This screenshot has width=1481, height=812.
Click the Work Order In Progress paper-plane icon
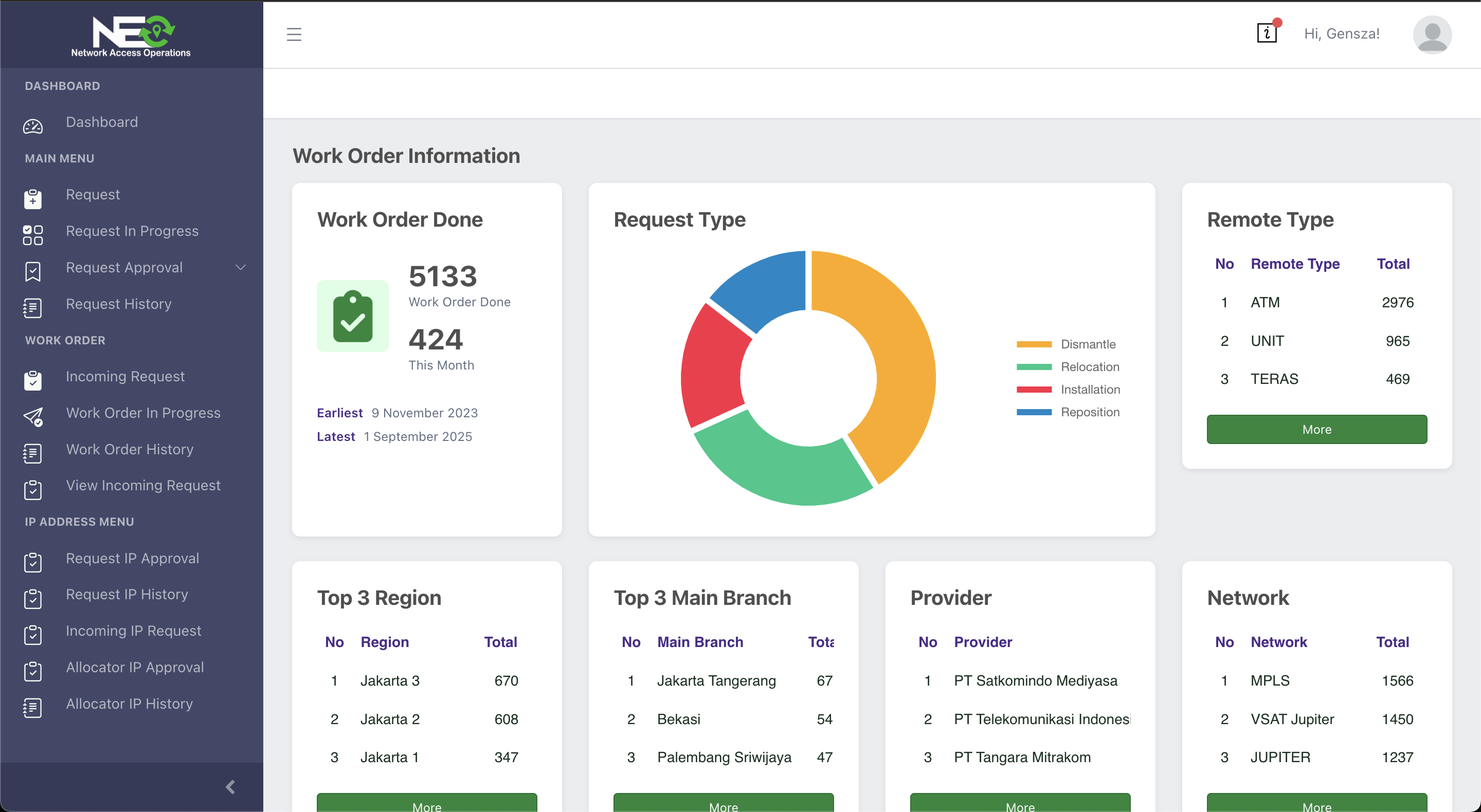(33, 417)
